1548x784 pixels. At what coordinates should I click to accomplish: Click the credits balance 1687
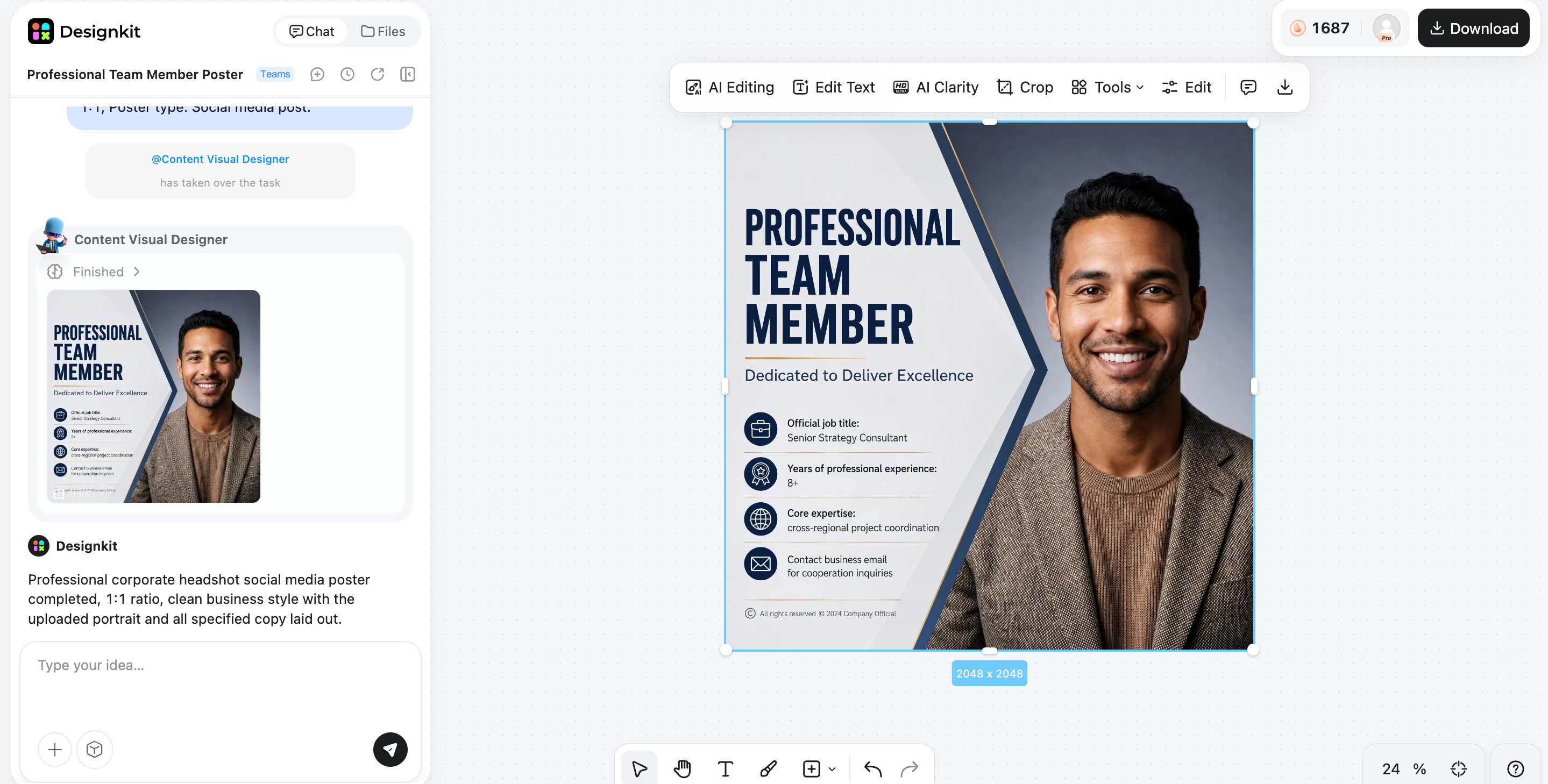coord(1319,28)
